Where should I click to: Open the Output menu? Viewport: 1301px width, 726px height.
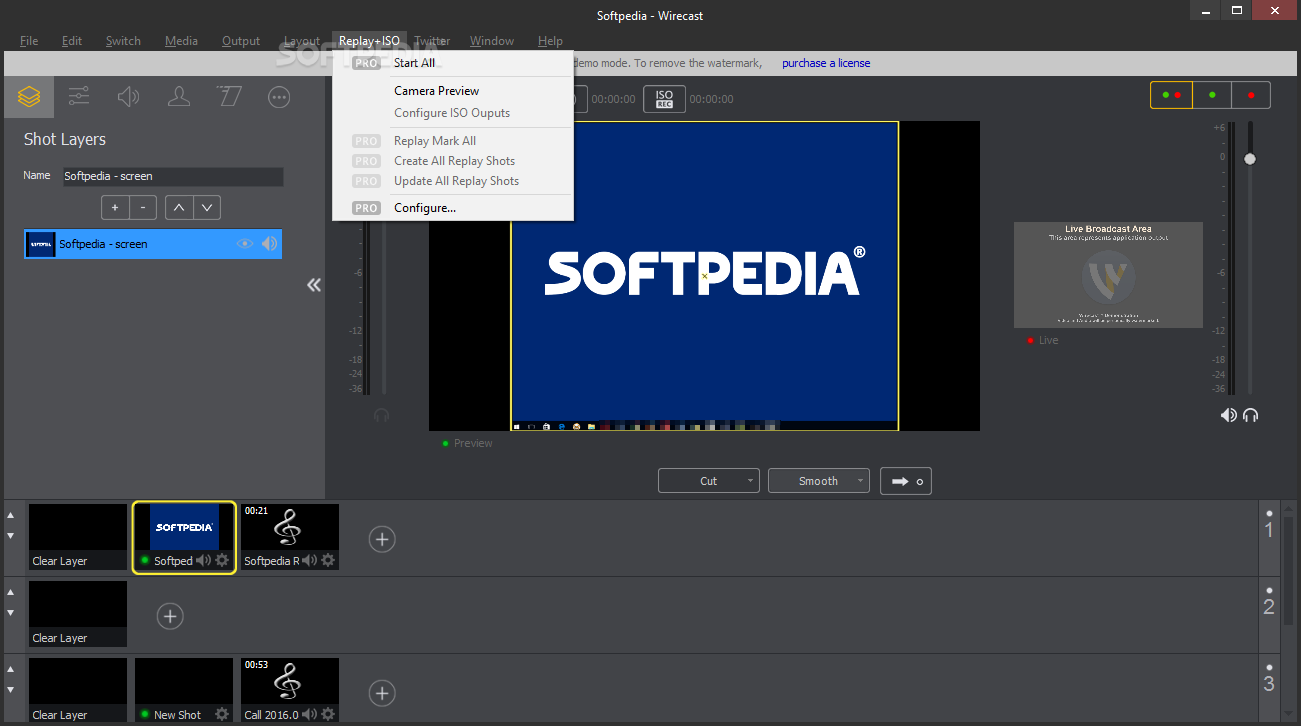pos(241,41)
